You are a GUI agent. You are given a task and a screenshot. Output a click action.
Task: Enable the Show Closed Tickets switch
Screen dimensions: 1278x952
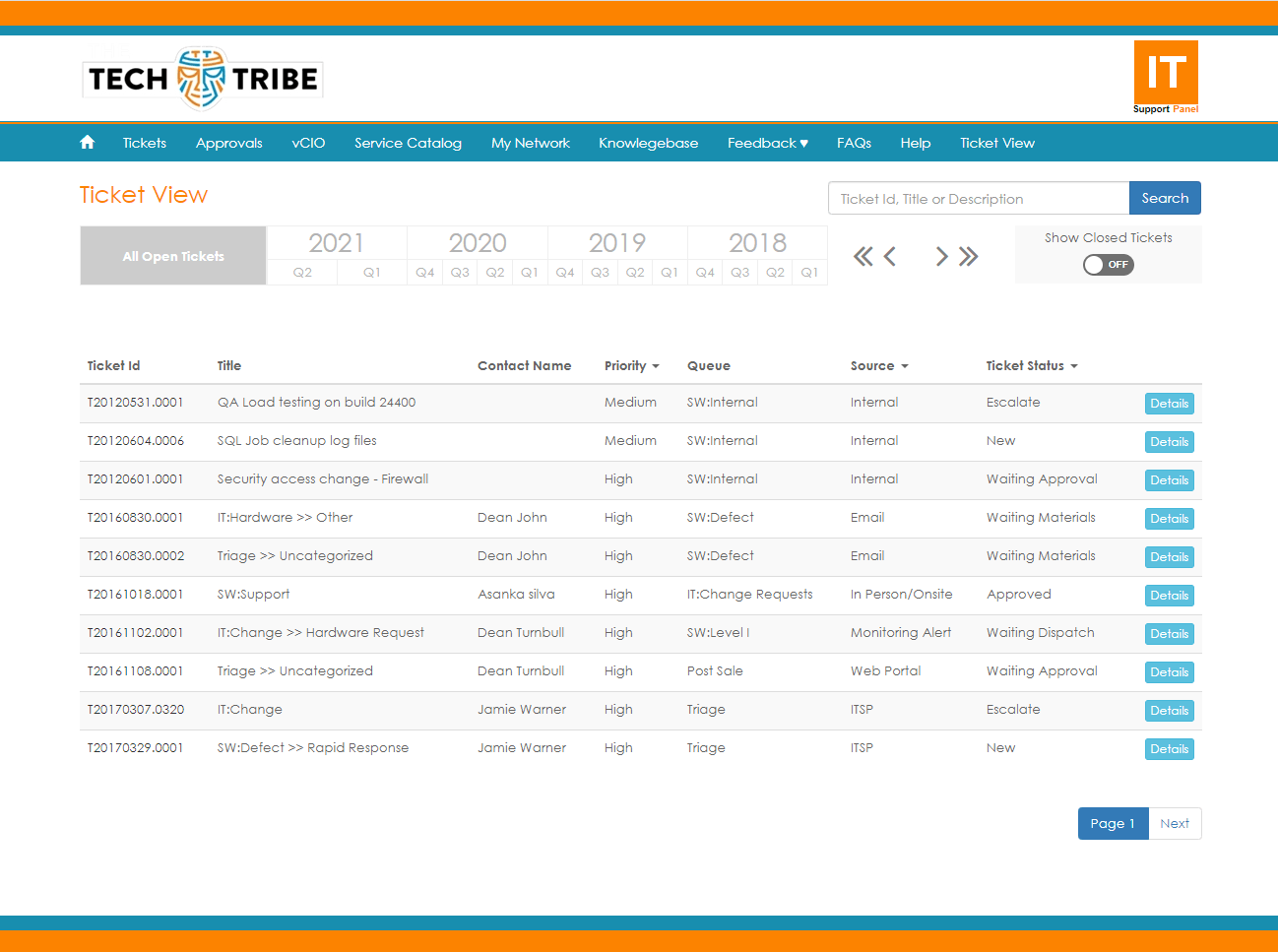(x=1108, y=265)
